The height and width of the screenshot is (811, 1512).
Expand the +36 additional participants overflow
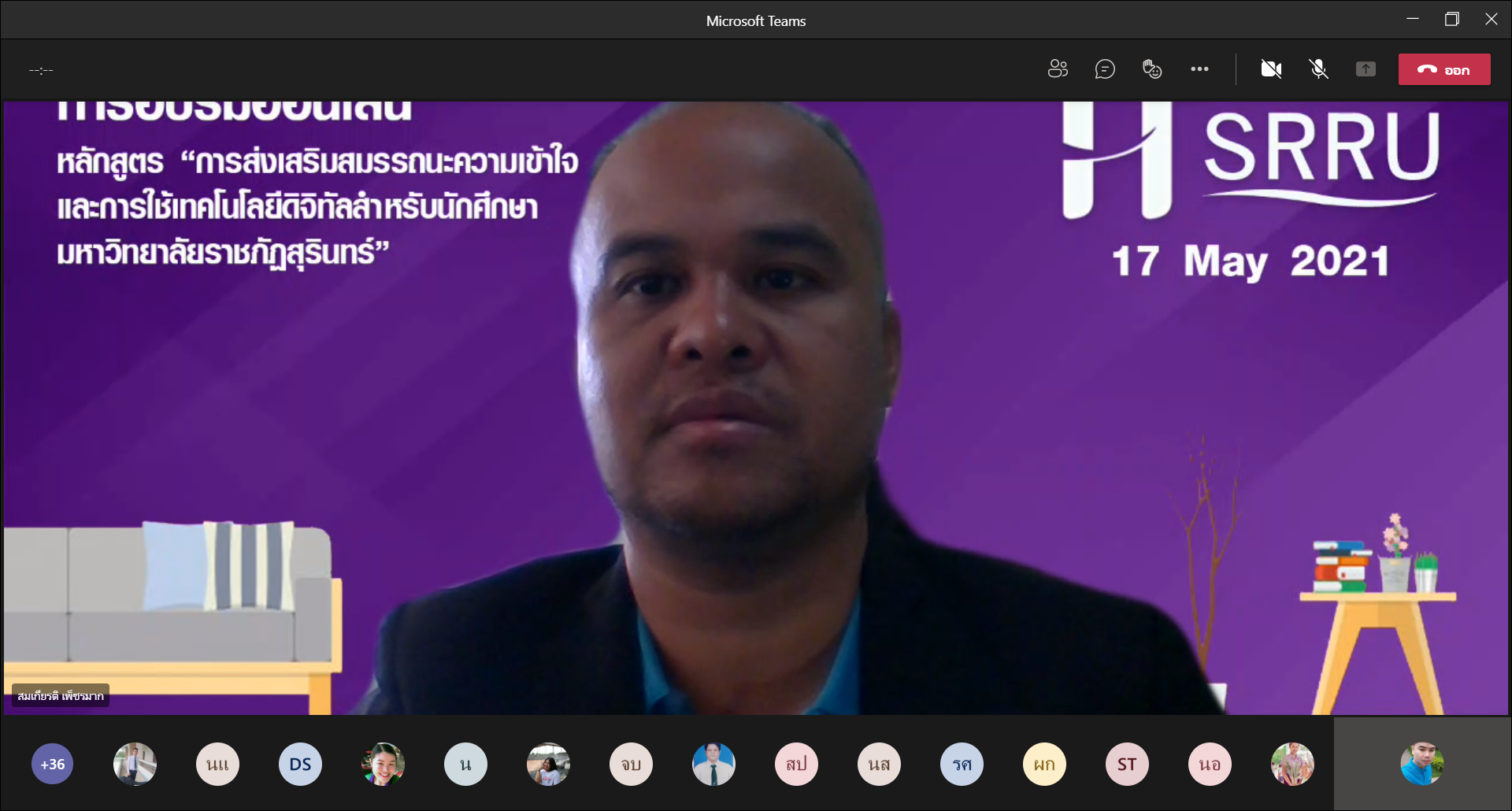click(53, 764)
